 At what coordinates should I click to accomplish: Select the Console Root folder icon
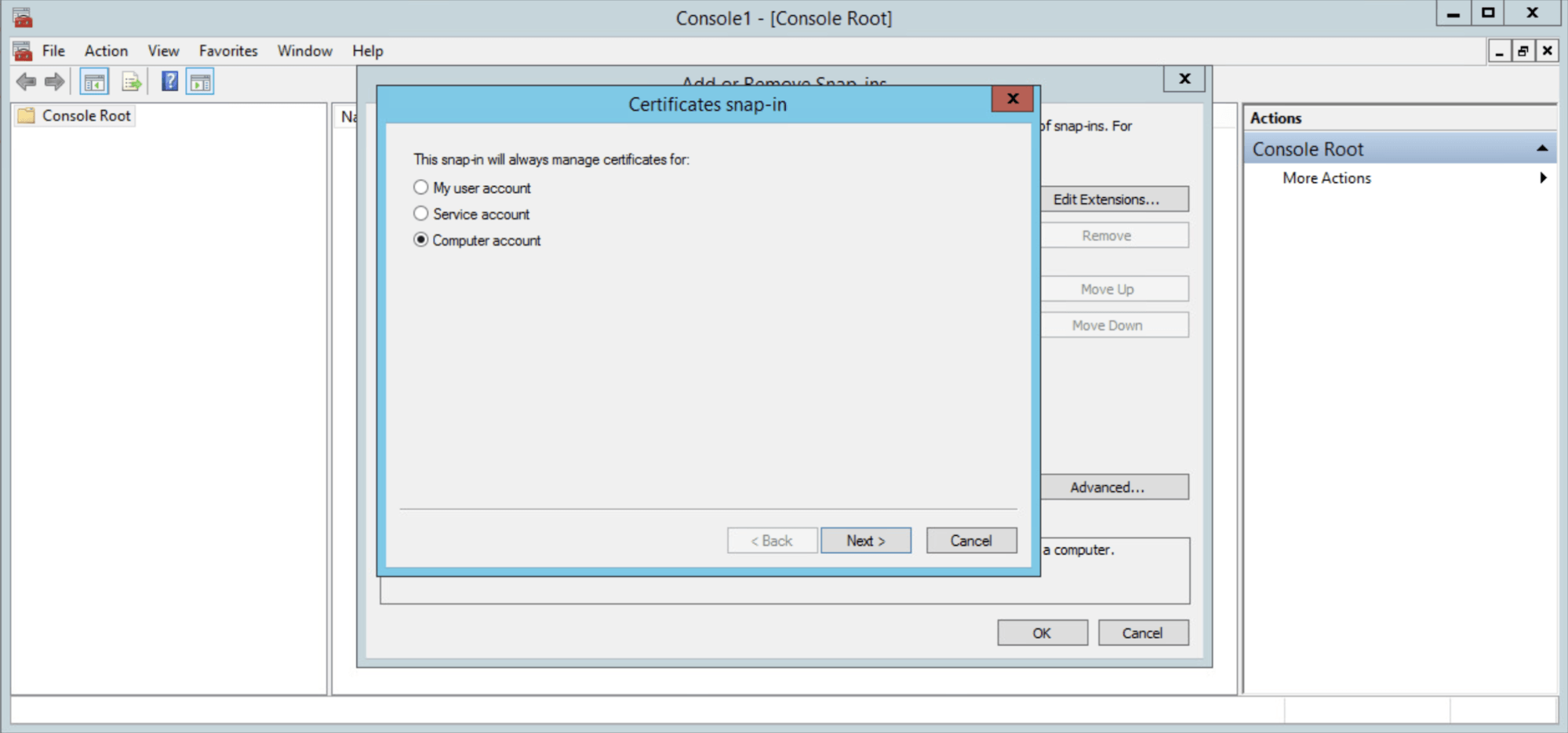[x=27, y=115]
